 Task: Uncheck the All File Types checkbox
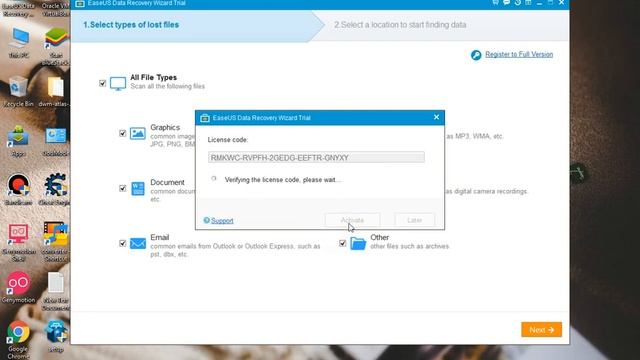coord(102,83)
